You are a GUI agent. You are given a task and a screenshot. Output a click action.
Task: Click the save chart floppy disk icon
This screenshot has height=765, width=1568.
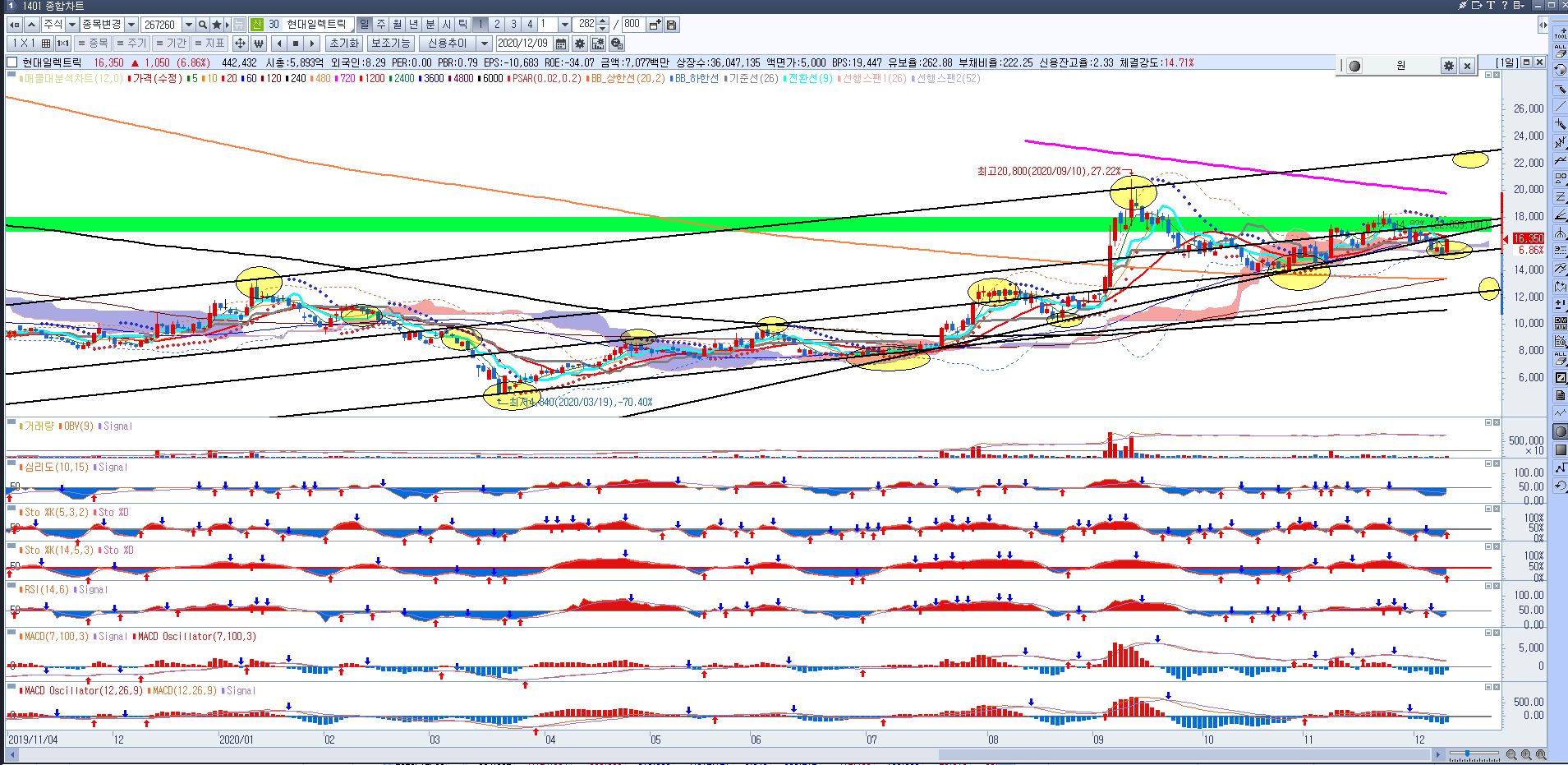coord(672,25)
